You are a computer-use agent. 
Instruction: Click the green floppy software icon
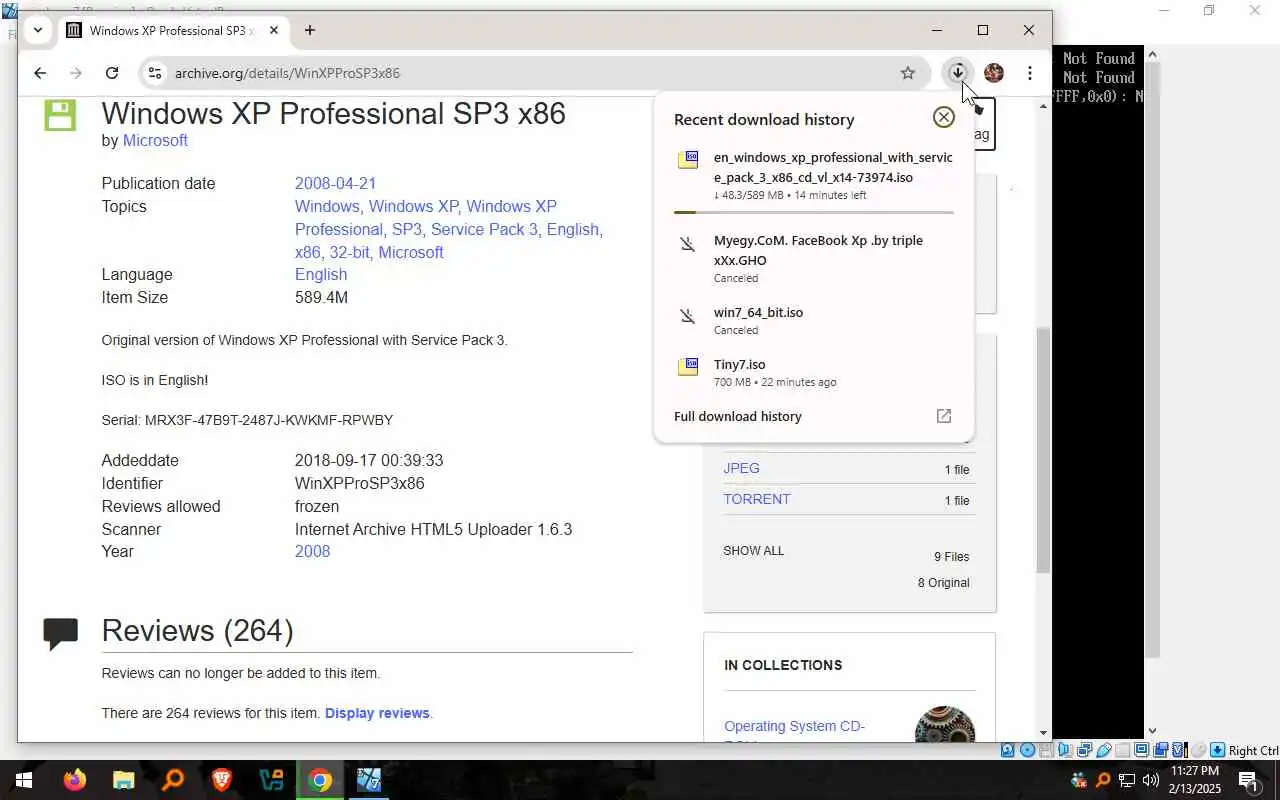tap(60, 114)
